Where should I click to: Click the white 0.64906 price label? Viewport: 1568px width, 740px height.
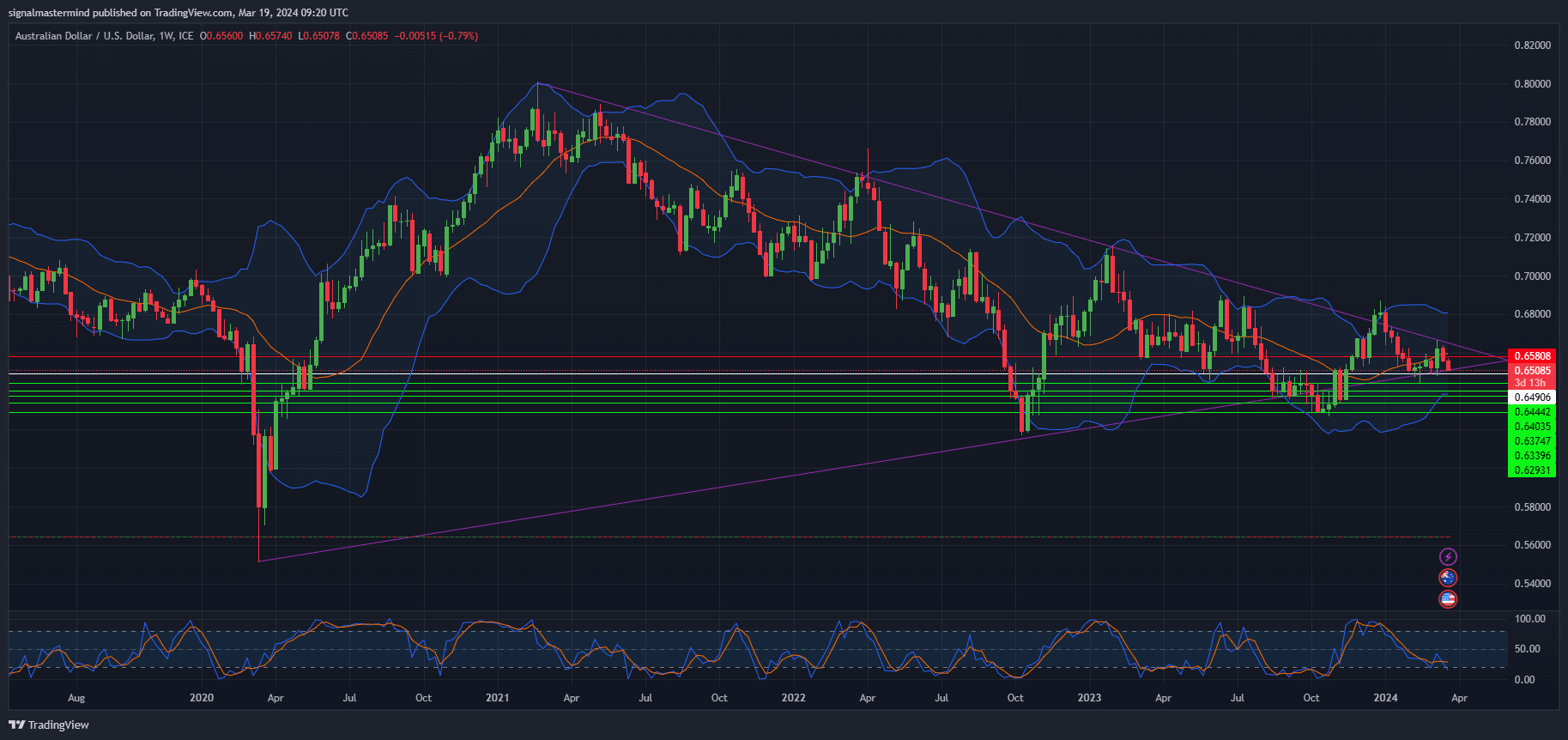1532,397
